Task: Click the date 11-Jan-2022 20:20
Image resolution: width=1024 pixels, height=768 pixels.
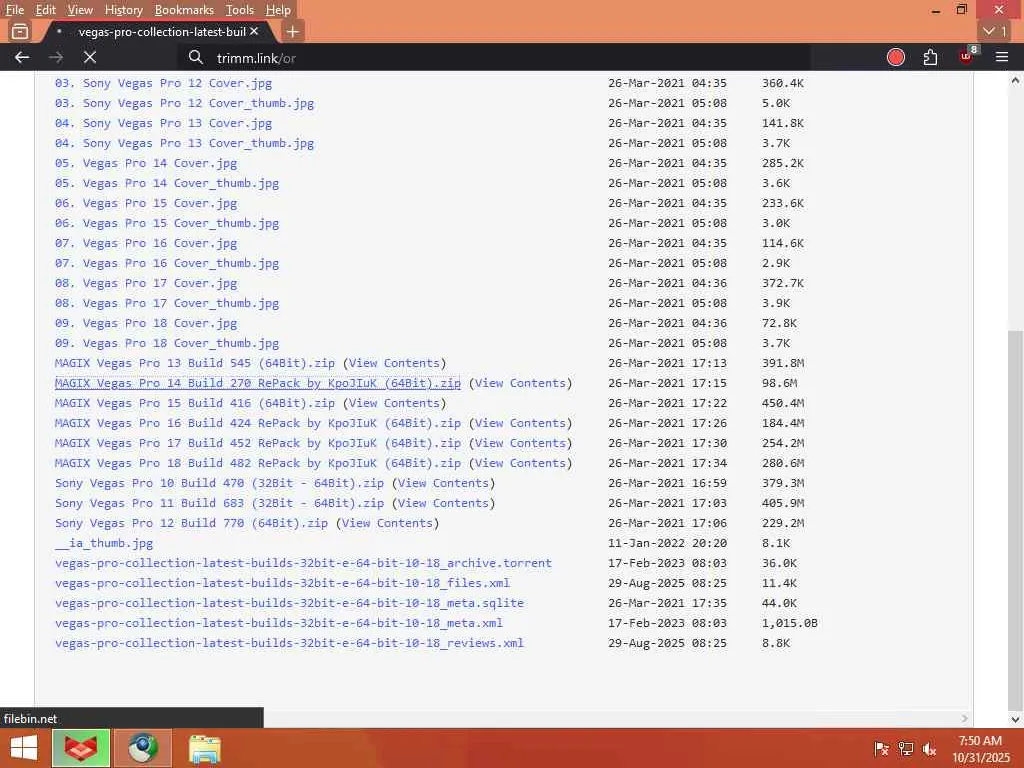Action: tap(667, 543)
